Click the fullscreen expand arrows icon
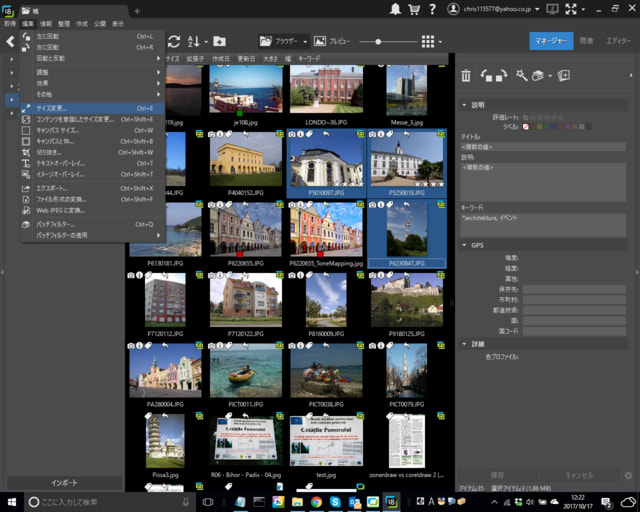This screenshot has width=640, height=512. click(x=569, y=9)
